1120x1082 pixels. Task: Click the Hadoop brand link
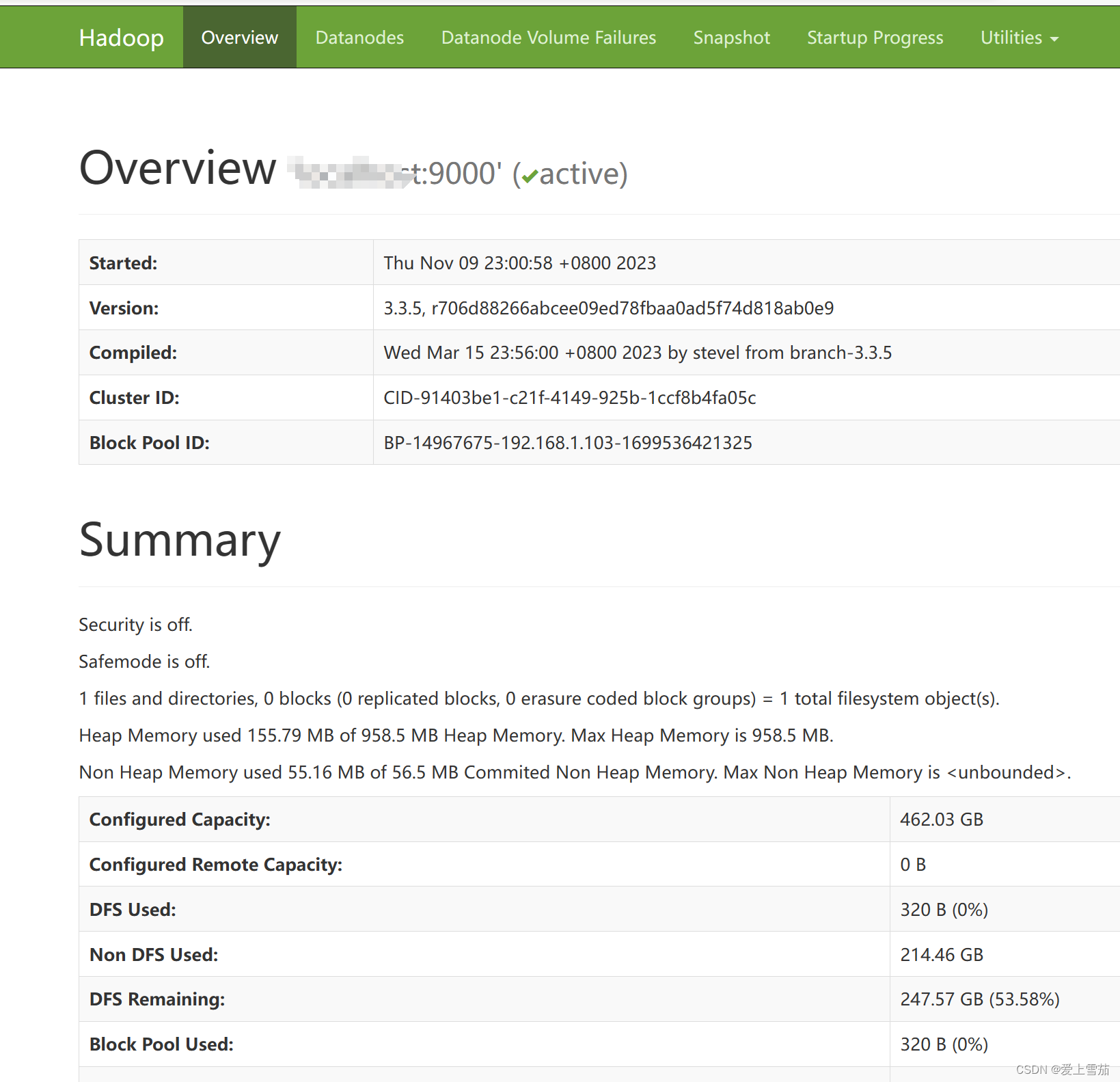[122, 38]
